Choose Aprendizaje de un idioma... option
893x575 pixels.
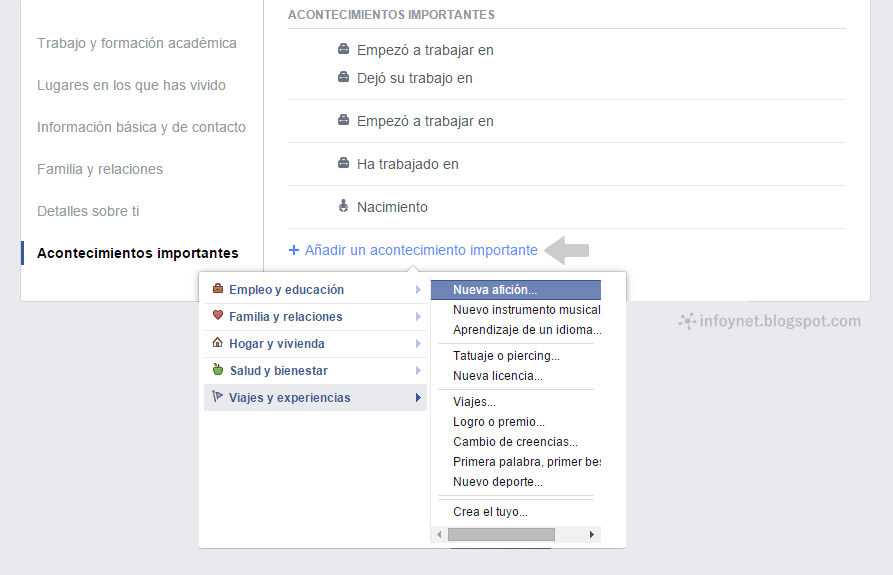516,330
